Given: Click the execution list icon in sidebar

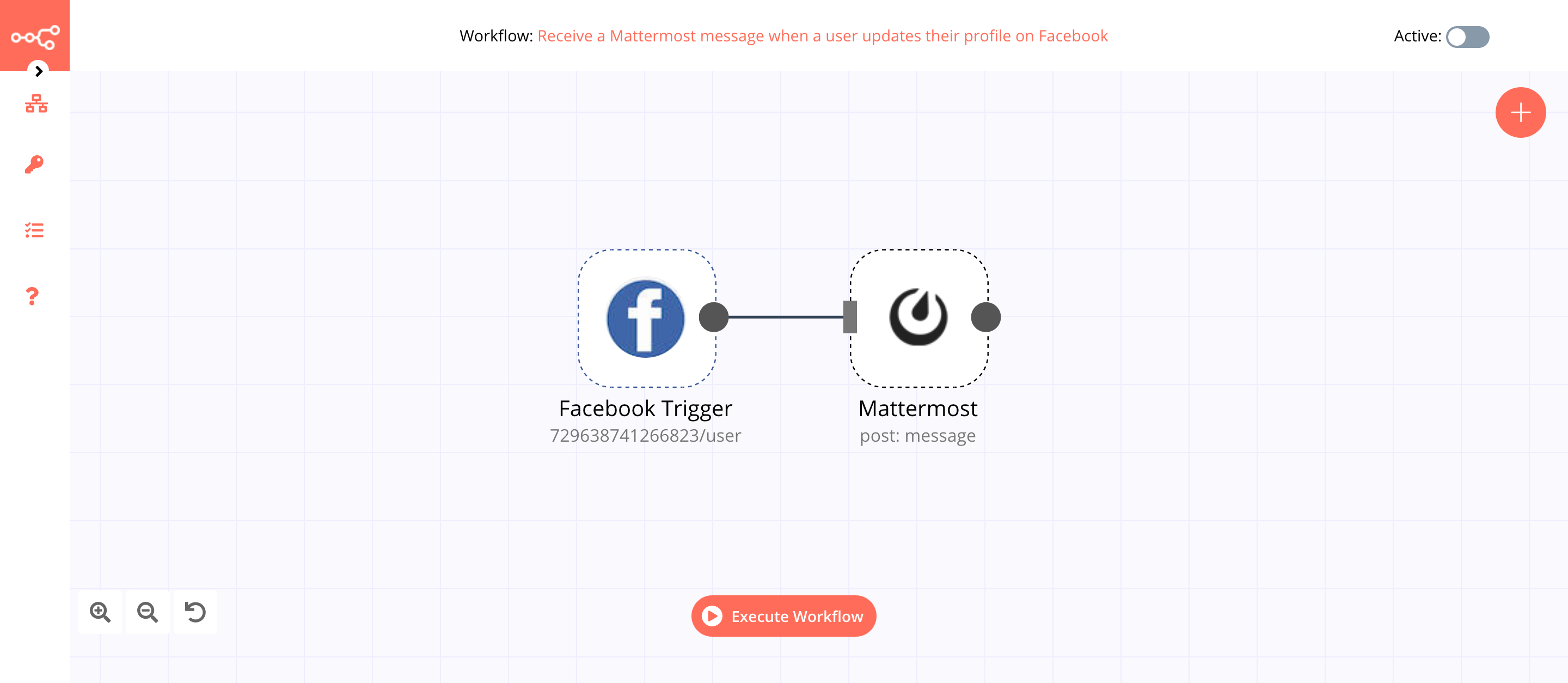Looking at the screenshot, I should click(35, 231).
